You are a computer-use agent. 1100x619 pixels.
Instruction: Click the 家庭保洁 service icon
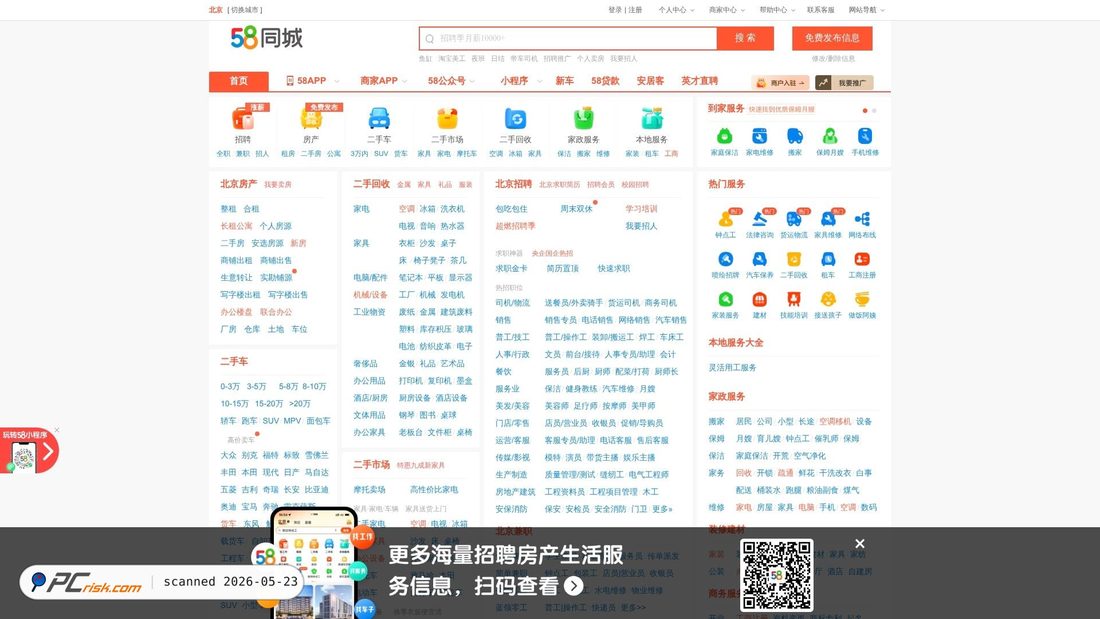click(725, 136)
